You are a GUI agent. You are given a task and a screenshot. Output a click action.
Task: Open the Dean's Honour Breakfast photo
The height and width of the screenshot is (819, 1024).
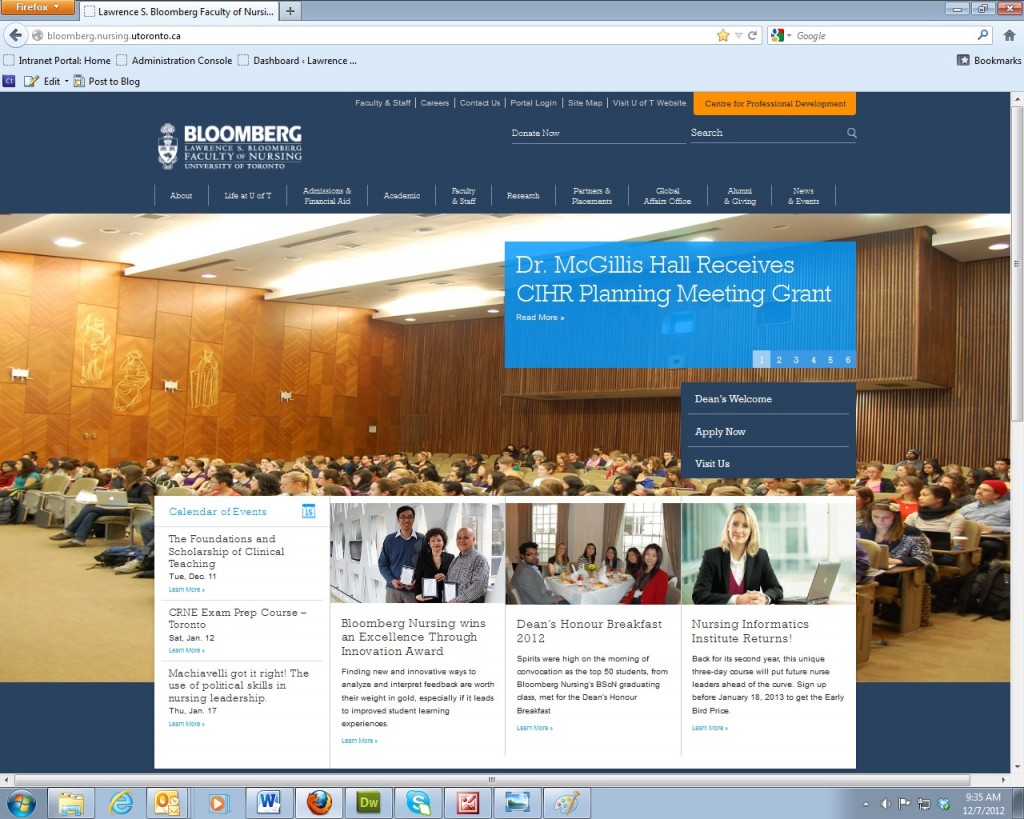[593, 553]
